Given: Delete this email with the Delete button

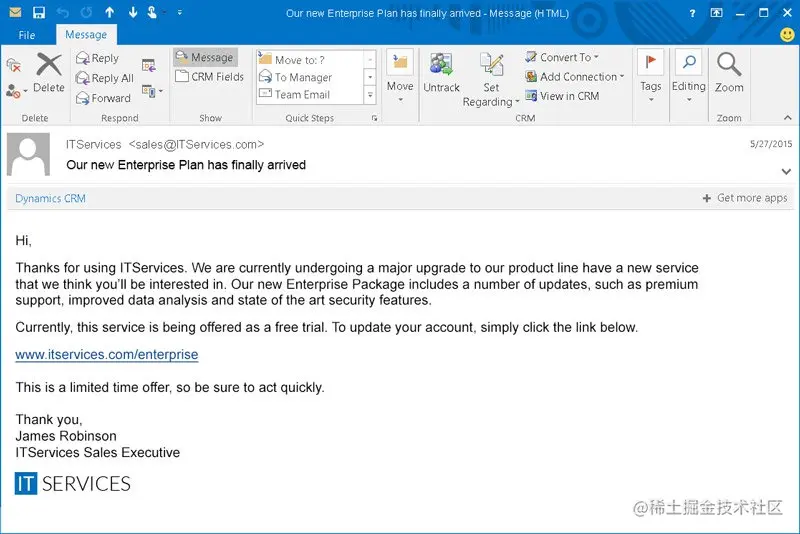Looking at the screenshot, I should click(x=49, y=73).
